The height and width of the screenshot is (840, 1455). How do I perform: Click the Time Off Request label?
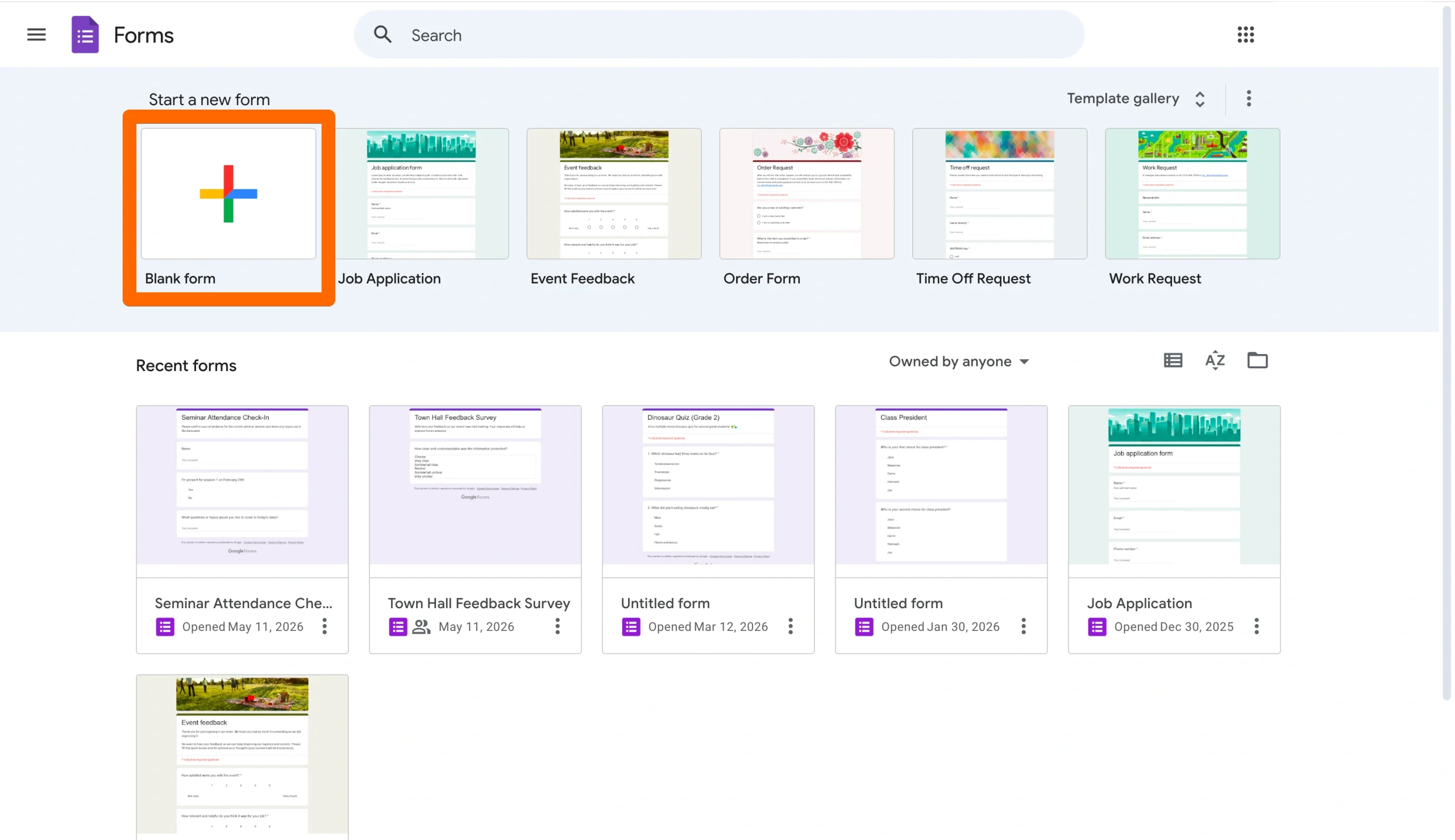(x=972, y=278)
